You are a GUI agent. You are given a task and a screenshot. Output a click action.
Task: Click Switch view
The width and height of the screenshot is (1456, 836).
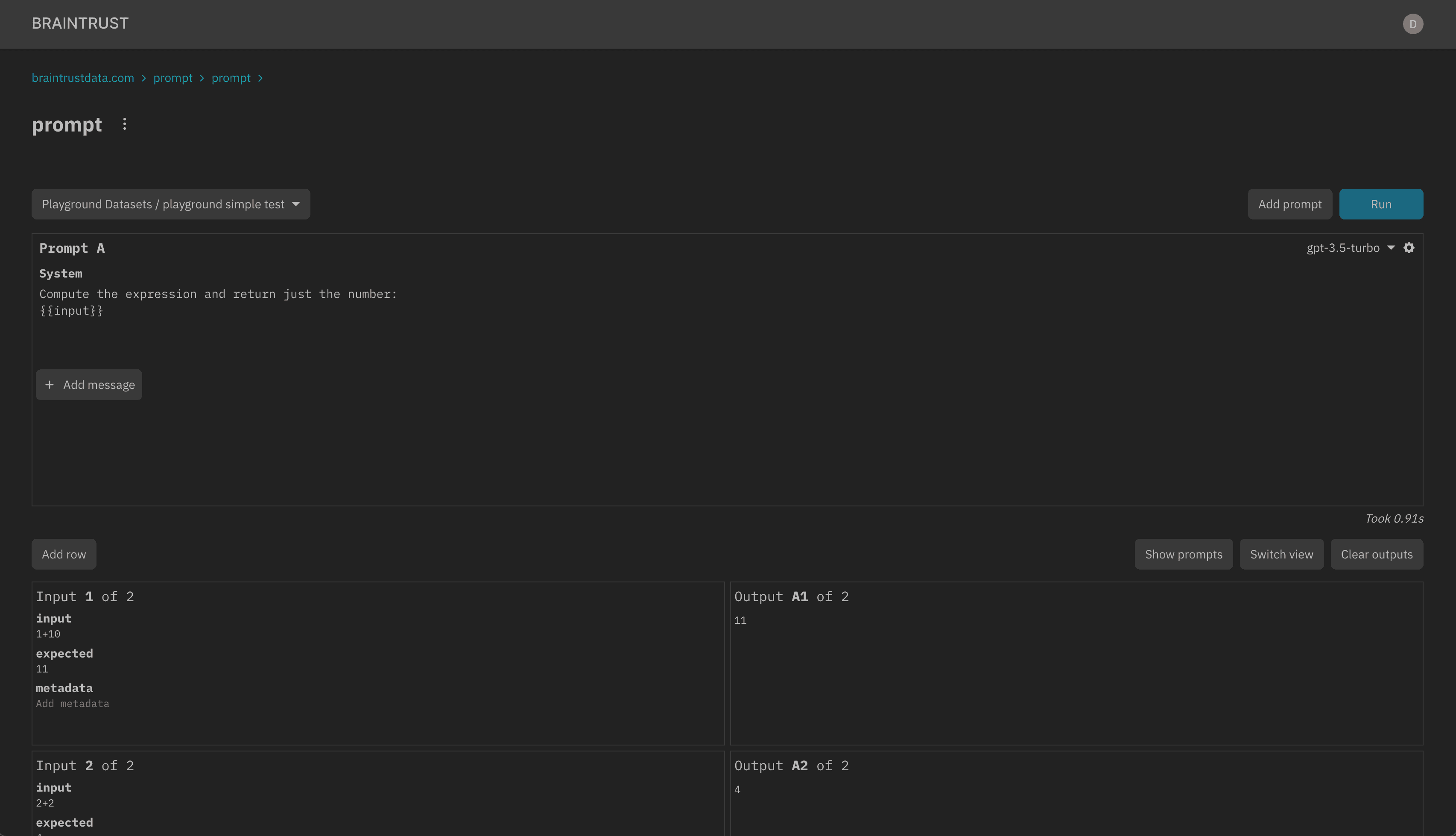pyautogui.click(x=1281, y=554)
